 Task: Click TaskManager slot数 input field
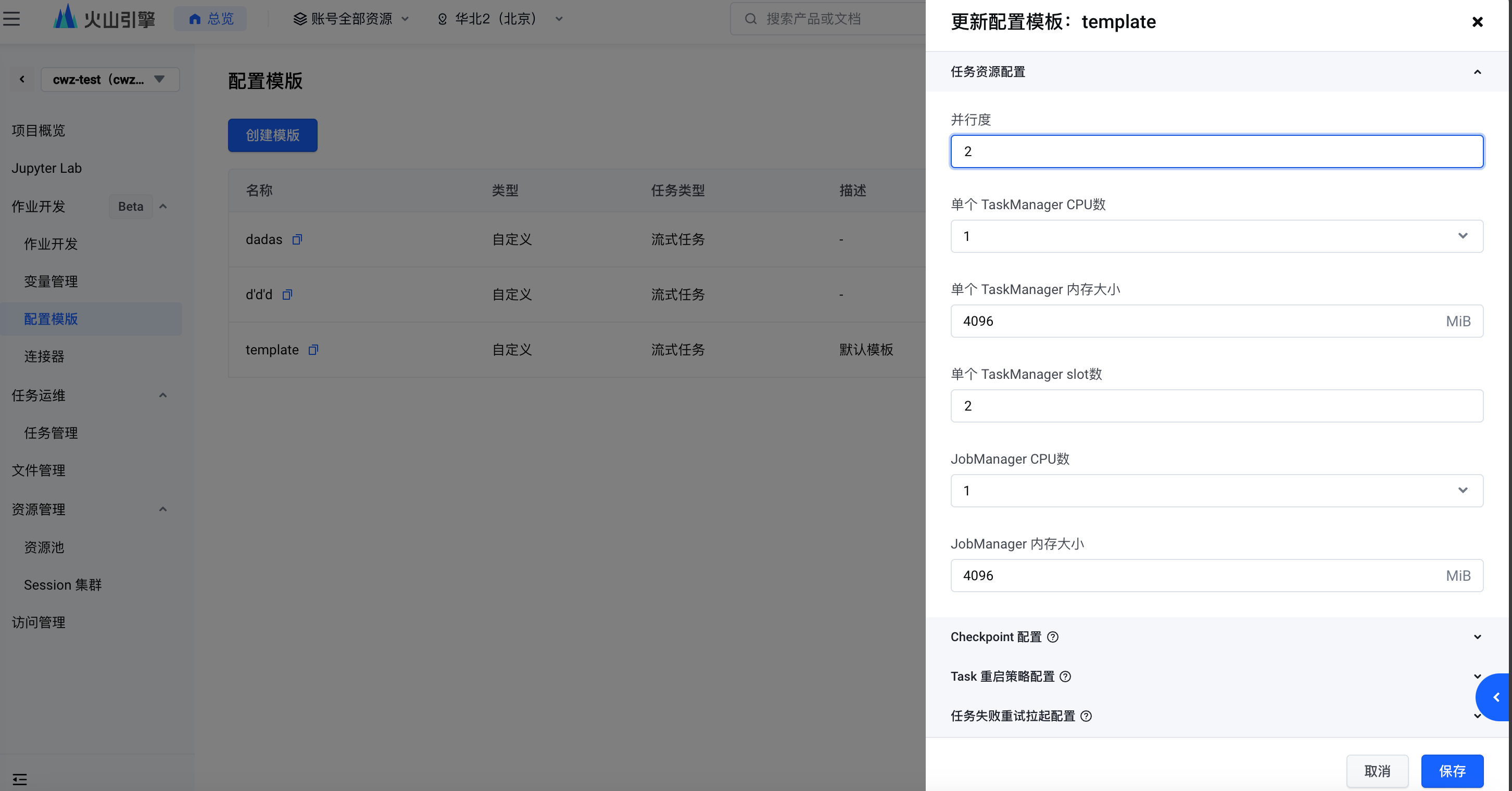(1217, 406)
